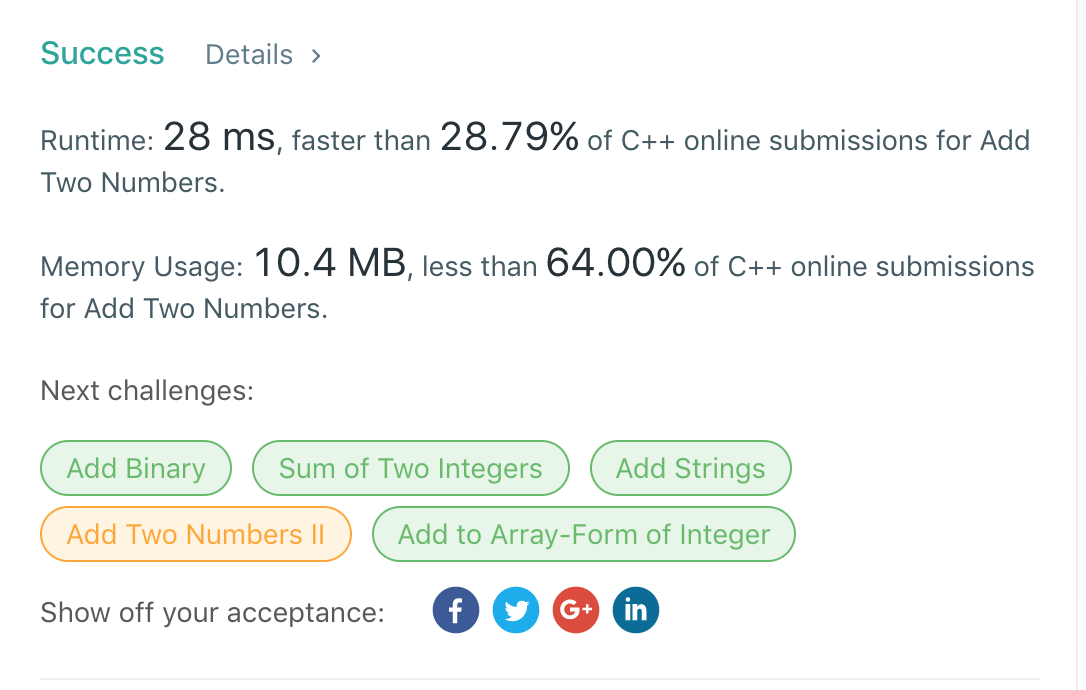The width and height of the screenshot is (1086, 690).
Task: Open the orange Add Two Numbers II challenge
Action: (196, 534)
